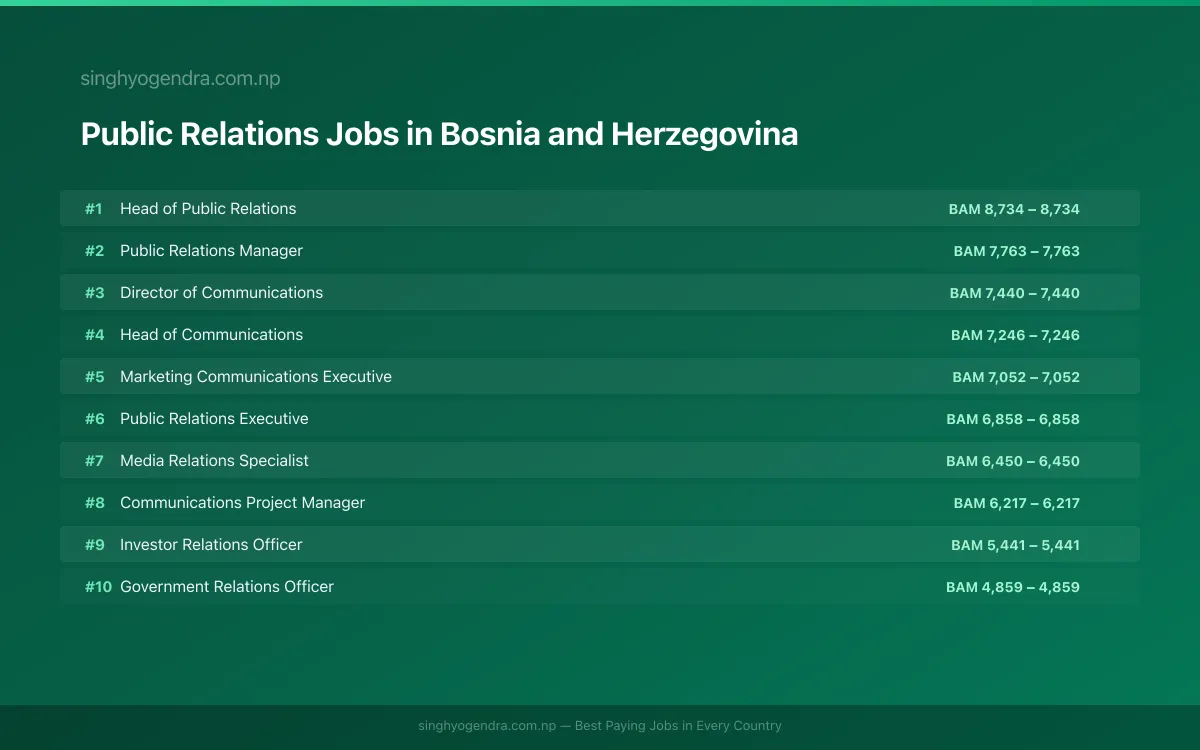Select Investor Relations Officer job title
The width and height of the screenshot is (1200, 750).
(211, 545)
